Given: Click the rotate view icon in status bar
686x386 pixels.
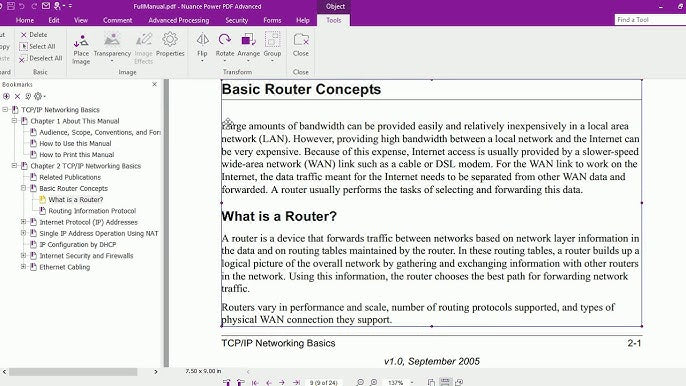Looking at the screenshot, I should coord(459,382).
